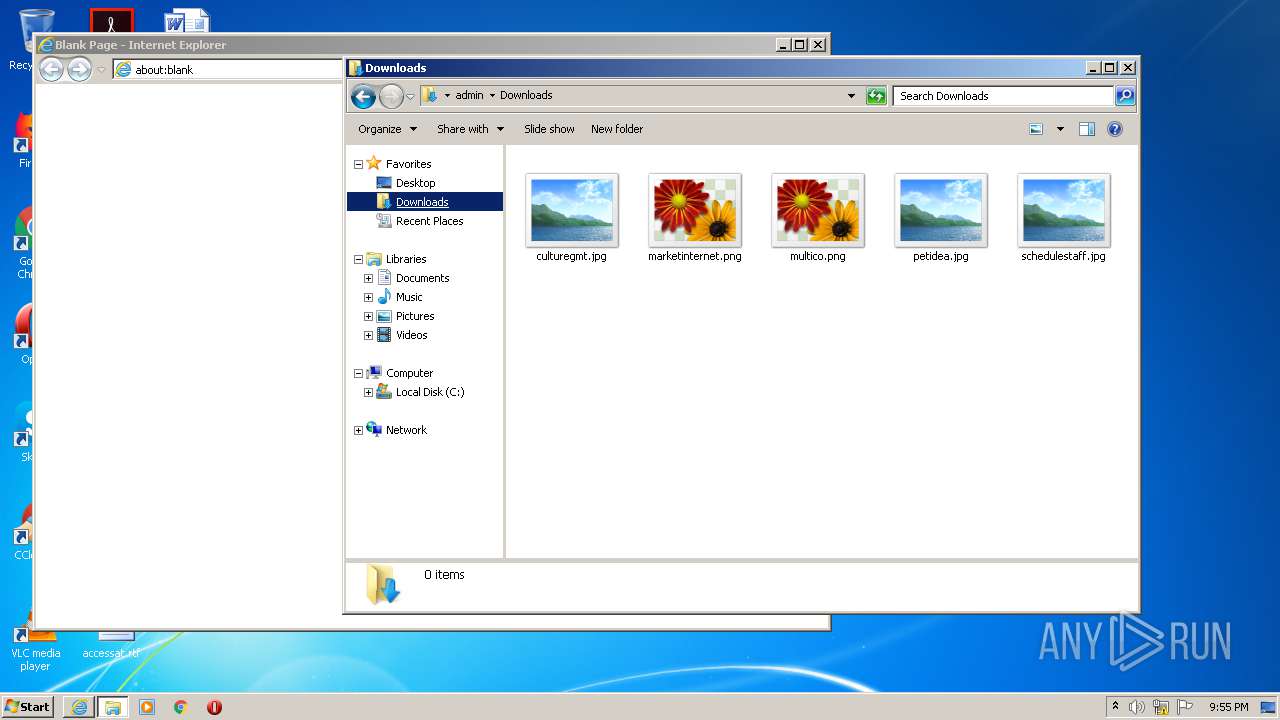Open Action Center flag icon
Screen dimensions: 1280x720
click(1185, 707)
